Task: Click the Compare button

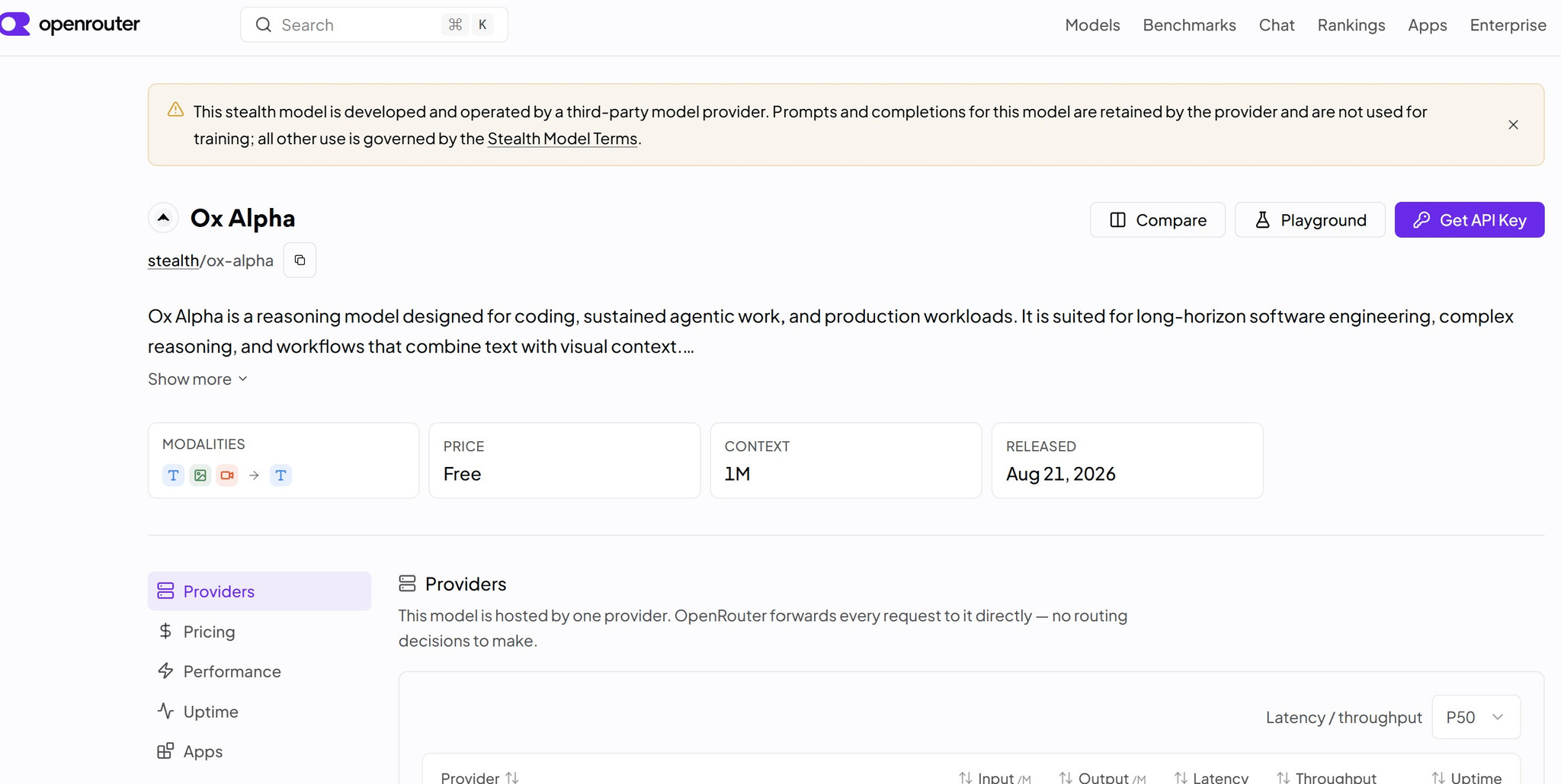Action: pos(1157,220)
